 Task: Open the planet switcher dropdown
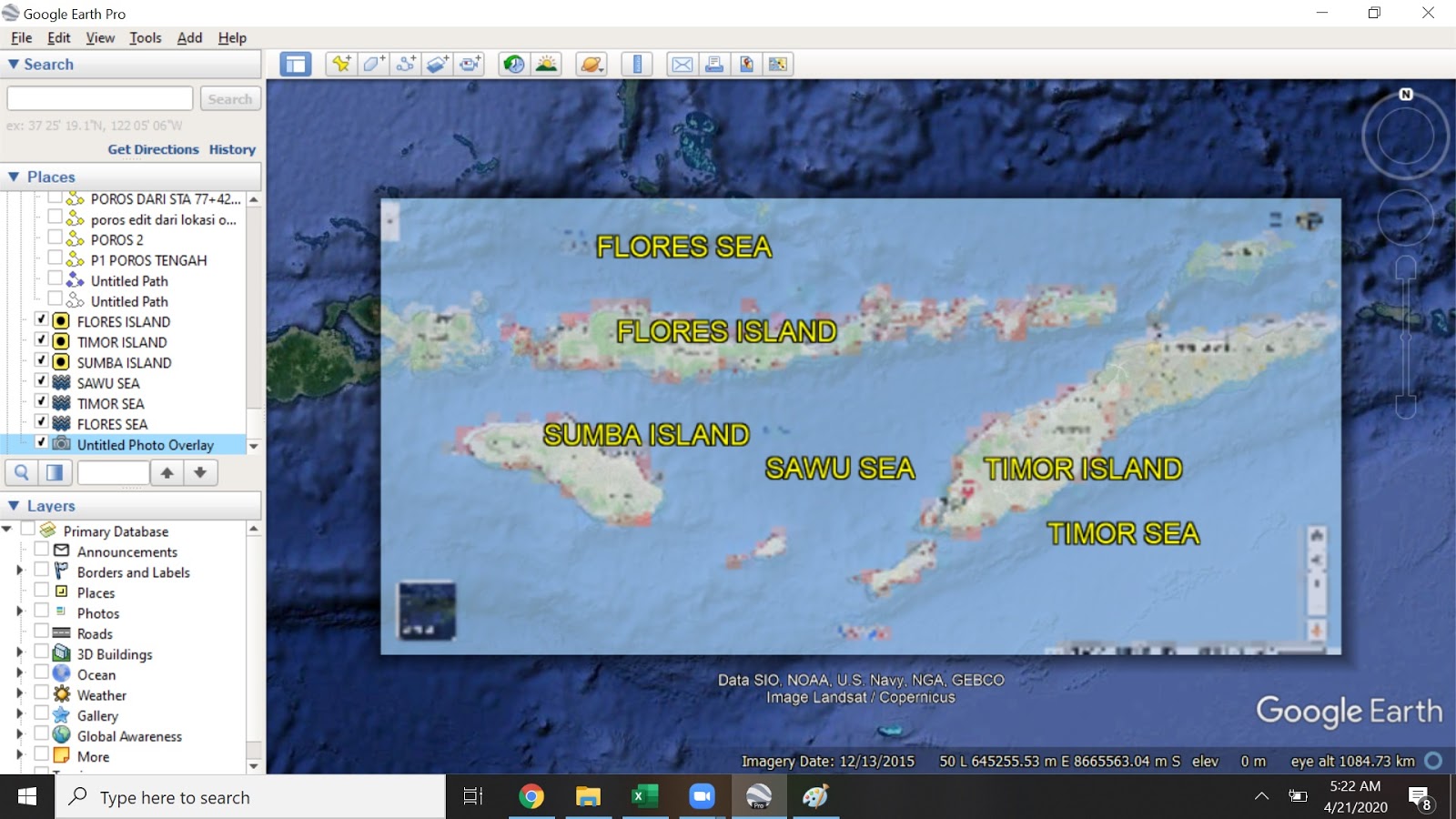coord(591,64)
